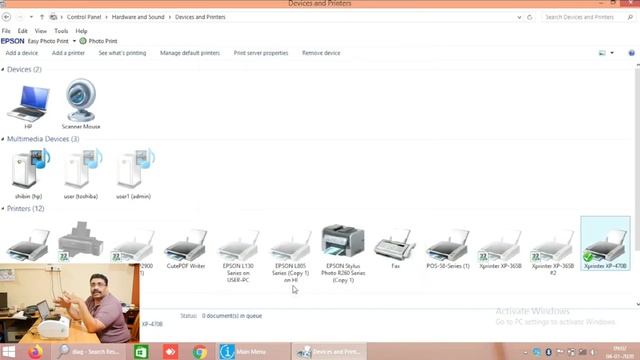Open the File menu
This screenshot has height=360, width=640.
point(6,31)
